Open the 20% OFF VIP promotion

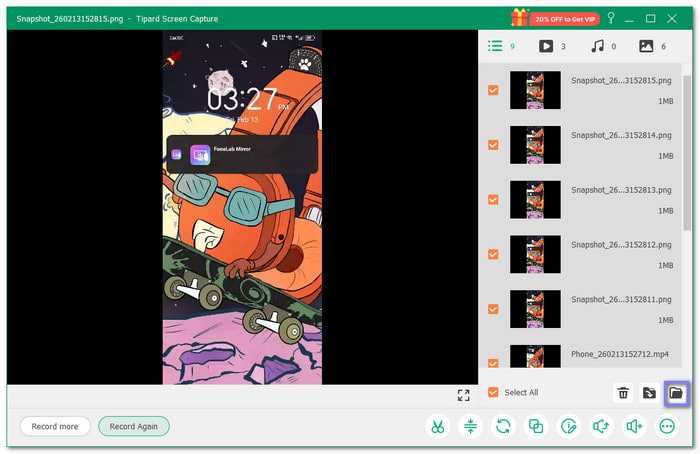(555, 19)
